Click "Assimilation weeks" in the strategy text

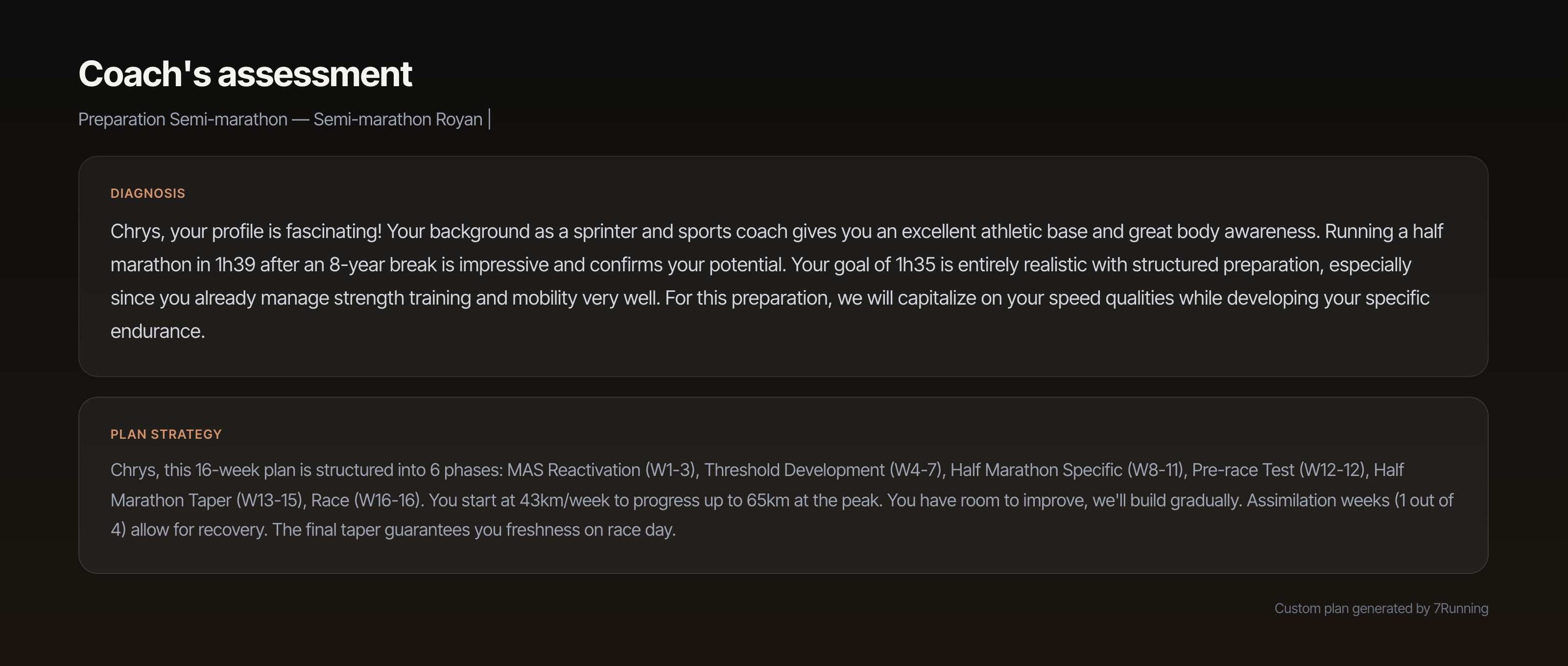1318,500
